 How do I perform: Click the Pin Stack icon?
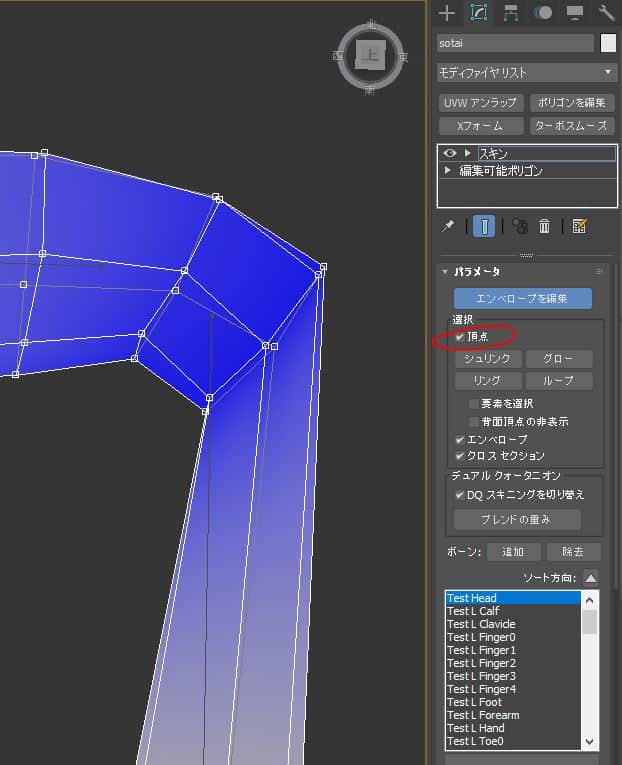(448, 227)
